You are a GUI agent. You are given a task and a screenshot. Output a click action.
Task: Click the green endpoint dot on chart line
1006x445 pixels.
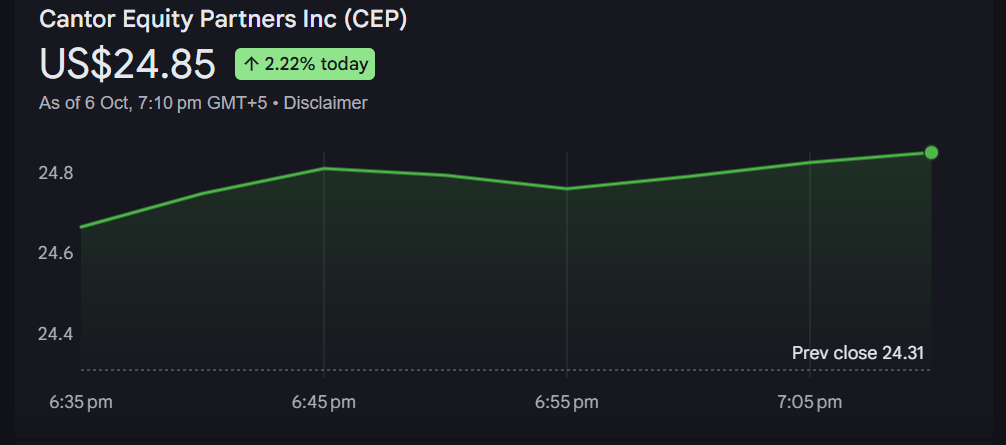point(931,152)
